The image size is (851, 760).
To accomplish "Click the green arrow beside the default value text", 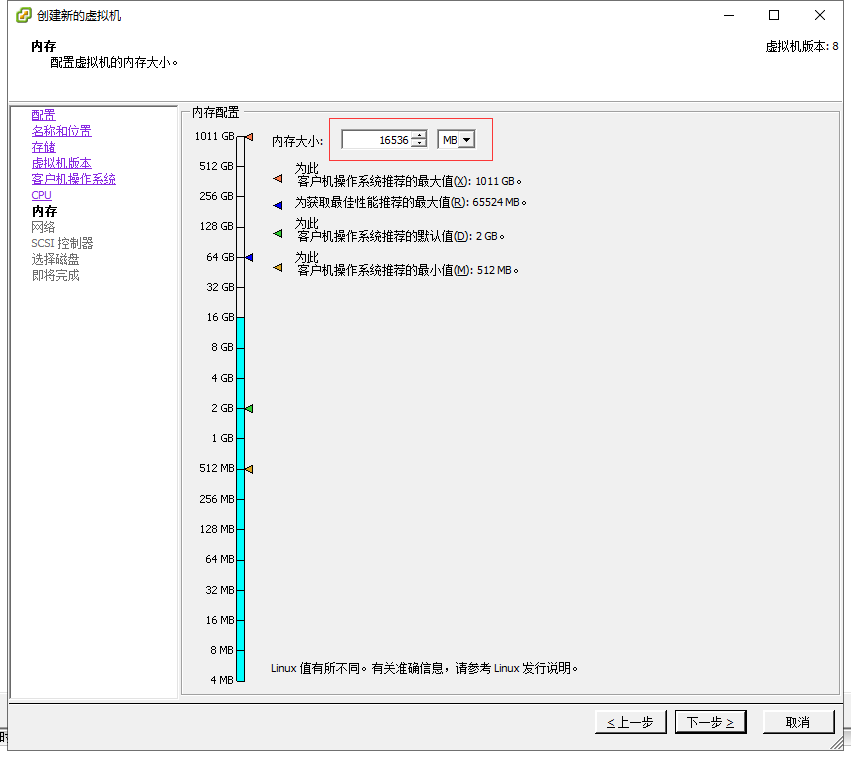I will (276, 234).
